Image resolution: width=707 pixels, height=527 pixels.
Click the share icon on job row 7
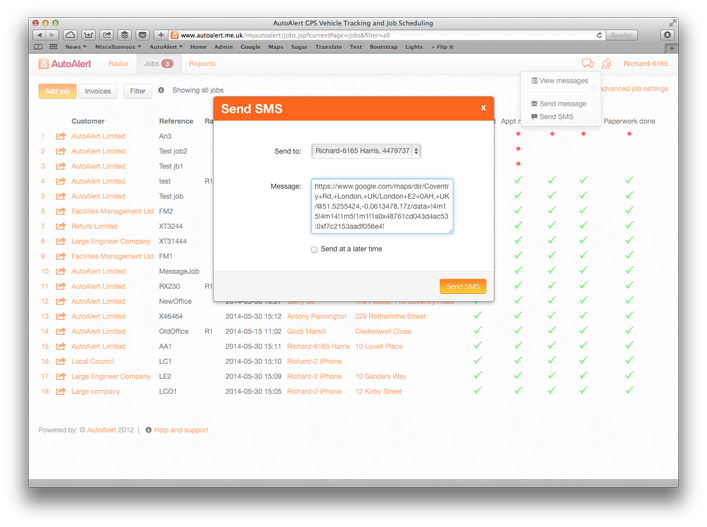pos(60,226)
